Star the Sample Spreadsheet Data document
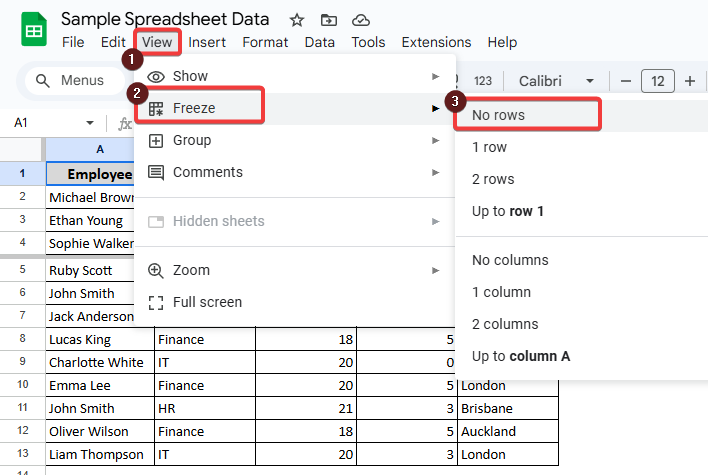Screen dimensions: 708x475 [x=297, y=20]
